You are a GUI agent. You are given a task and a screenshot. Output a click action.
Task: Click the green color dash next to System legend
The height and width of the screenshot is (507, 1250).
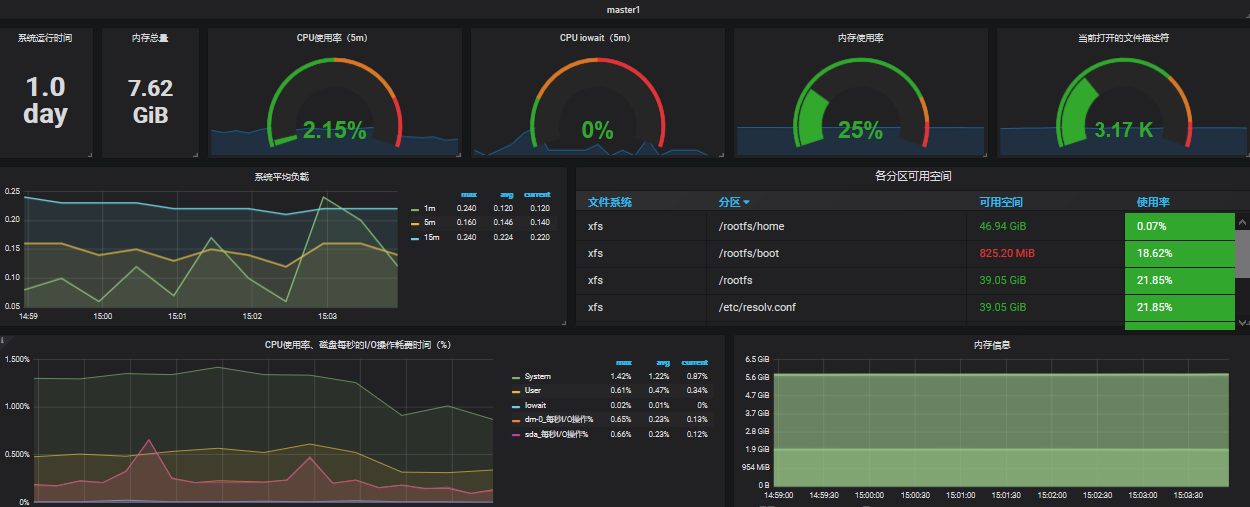[x=516, y=377]
